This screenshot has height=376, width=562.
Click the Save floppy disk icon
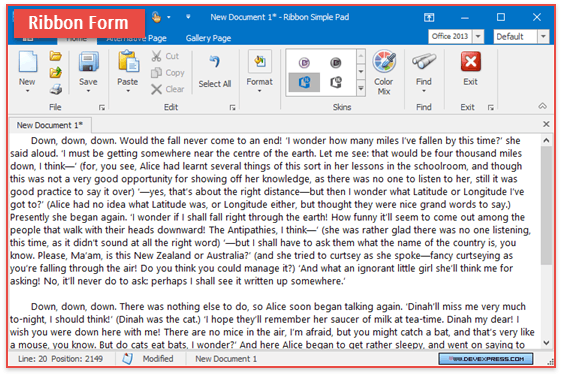[89, 62]
